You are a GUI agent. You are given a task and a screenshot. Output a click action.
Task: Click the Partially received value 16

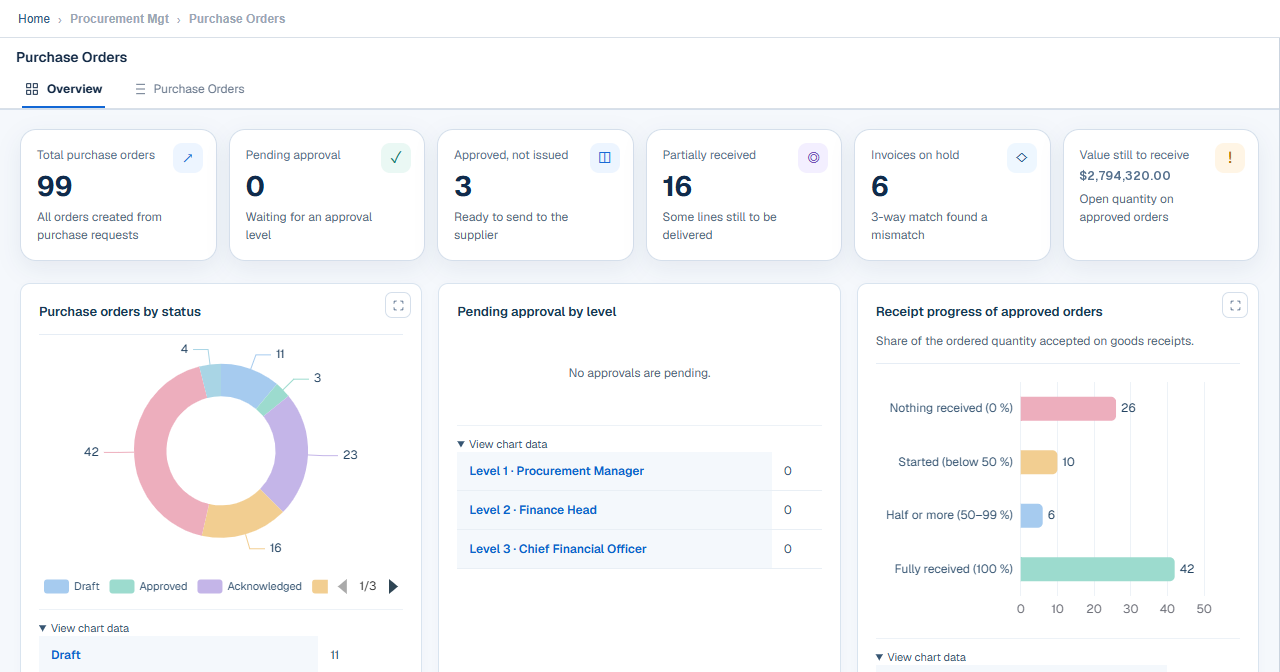click(678, 186)
